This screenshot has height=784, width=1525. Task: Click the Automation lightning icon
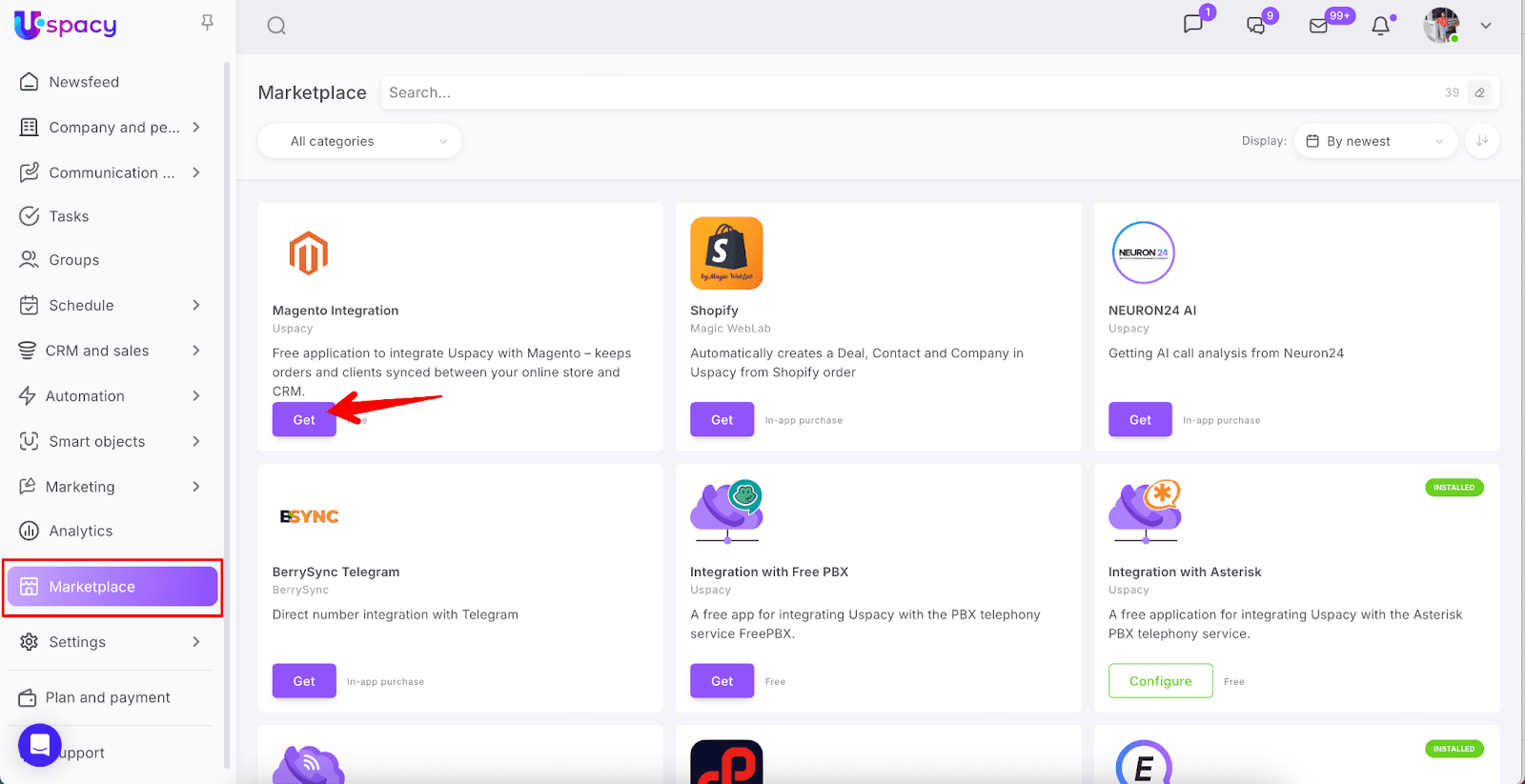28,395
